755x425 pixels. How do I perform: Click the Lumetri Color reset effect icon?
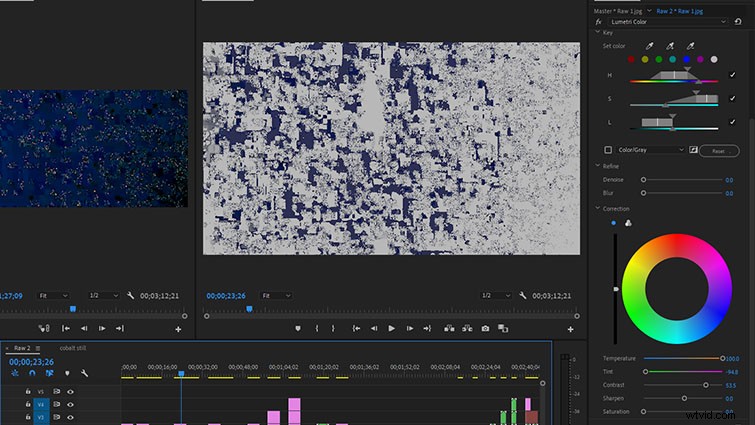click(x=738, y=22)
